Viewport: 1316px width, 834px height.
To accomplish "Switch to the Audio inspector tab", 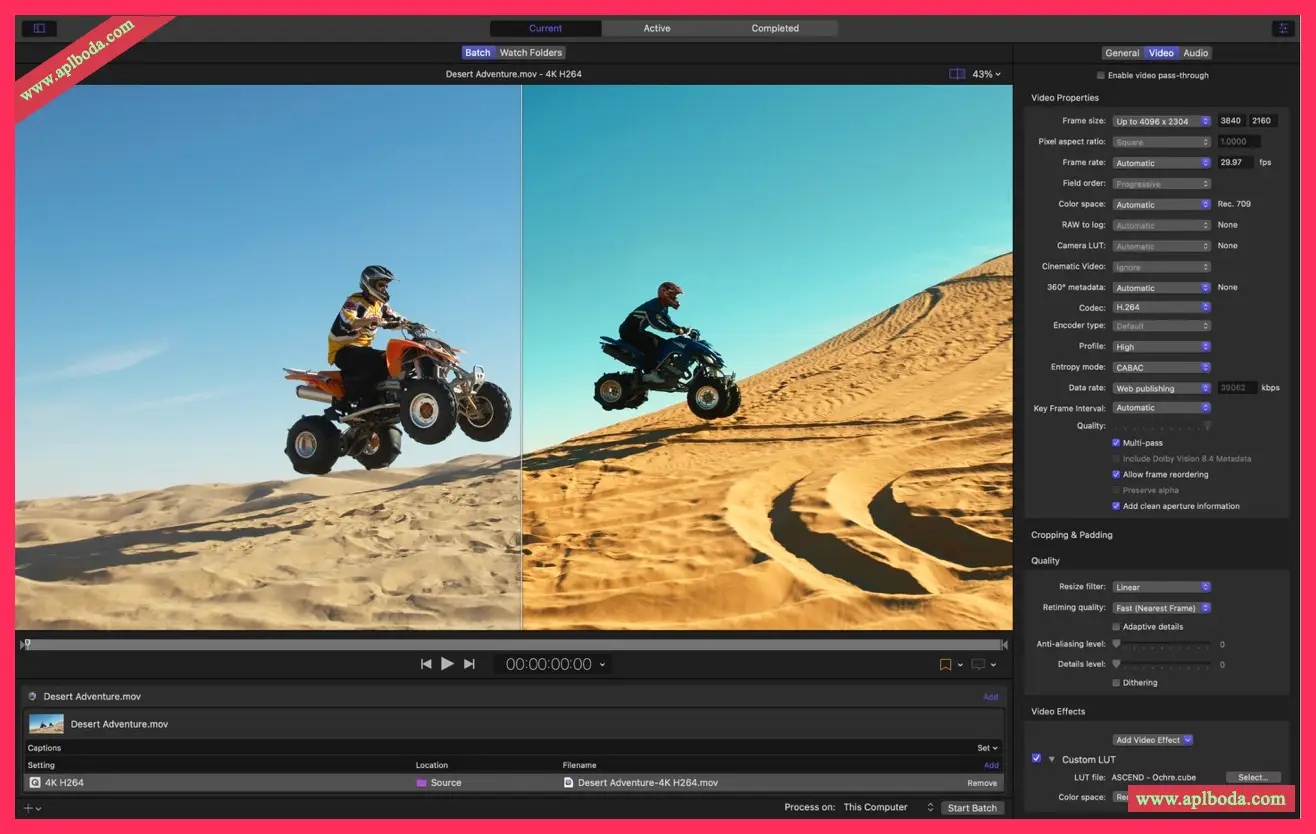I will pyautogui.click(x=1196, y=53).
